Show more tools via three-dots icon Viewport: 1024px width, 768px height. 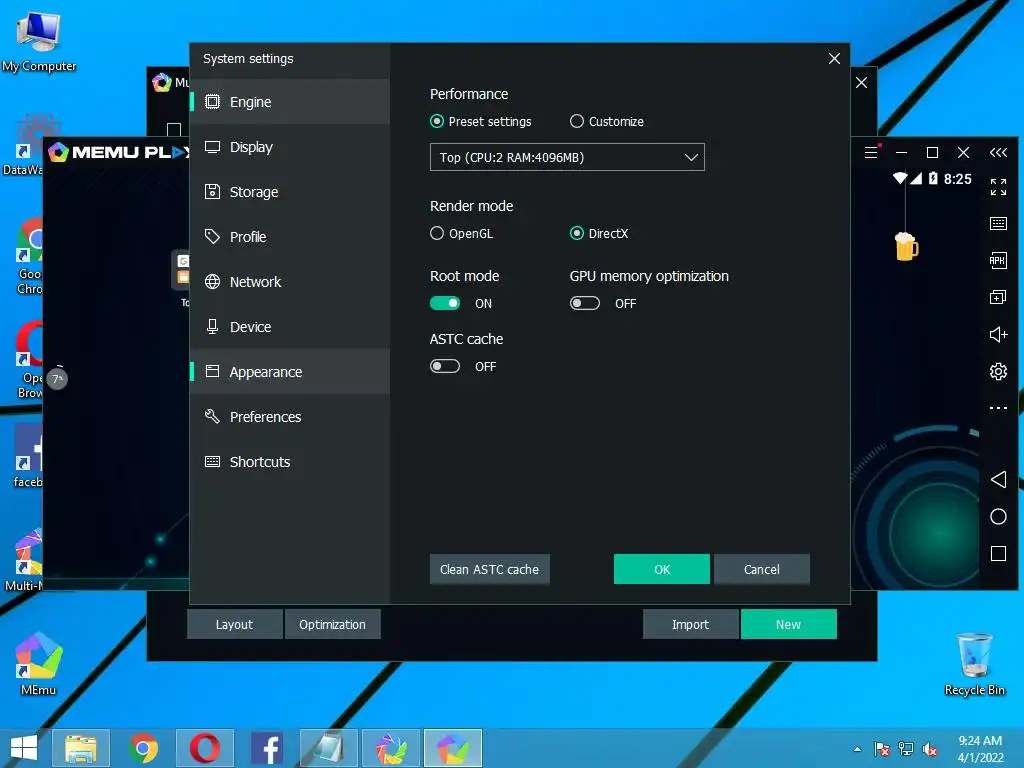coord(998,408)
